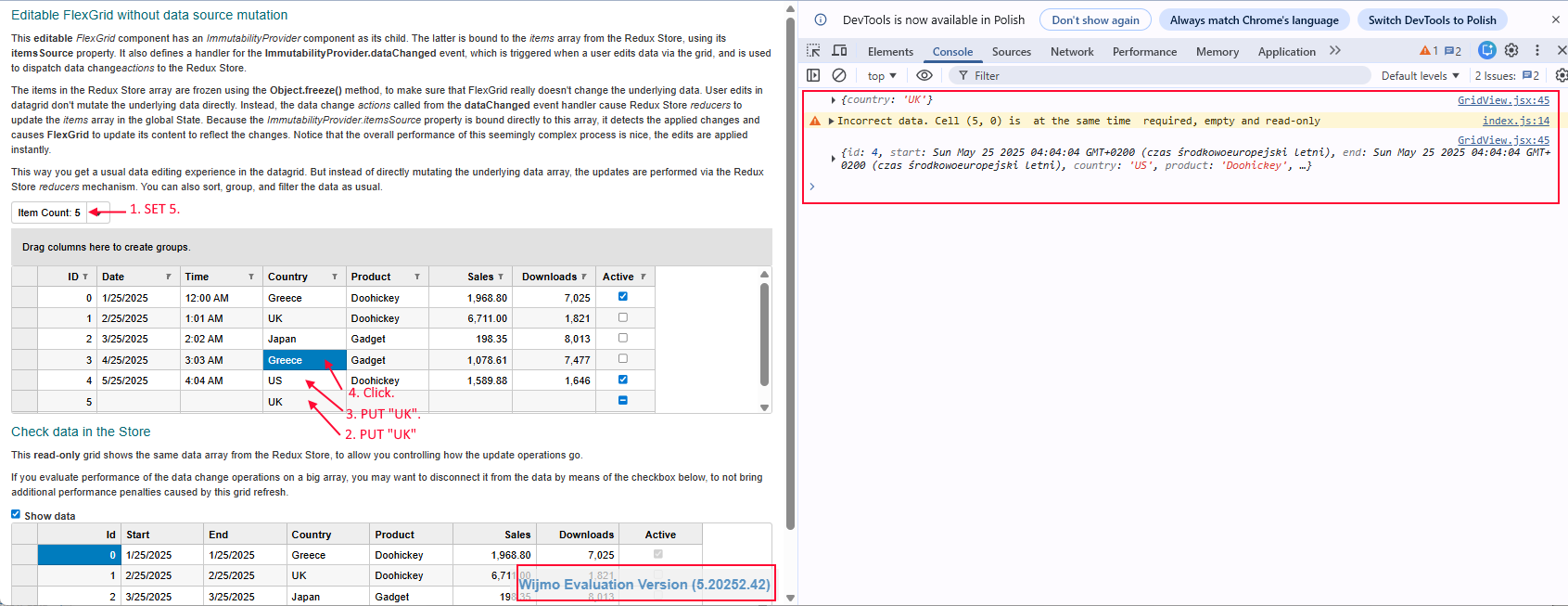This screenshot has width=1568, height=606.
Task: Click the Switch DevTools to Polish button
Action: pos(1432,20)
